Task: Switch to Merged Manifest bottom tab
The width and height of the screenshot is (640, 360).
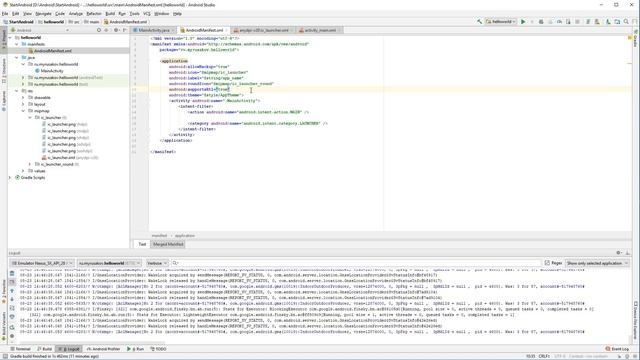Action: [x=168, y=244]
